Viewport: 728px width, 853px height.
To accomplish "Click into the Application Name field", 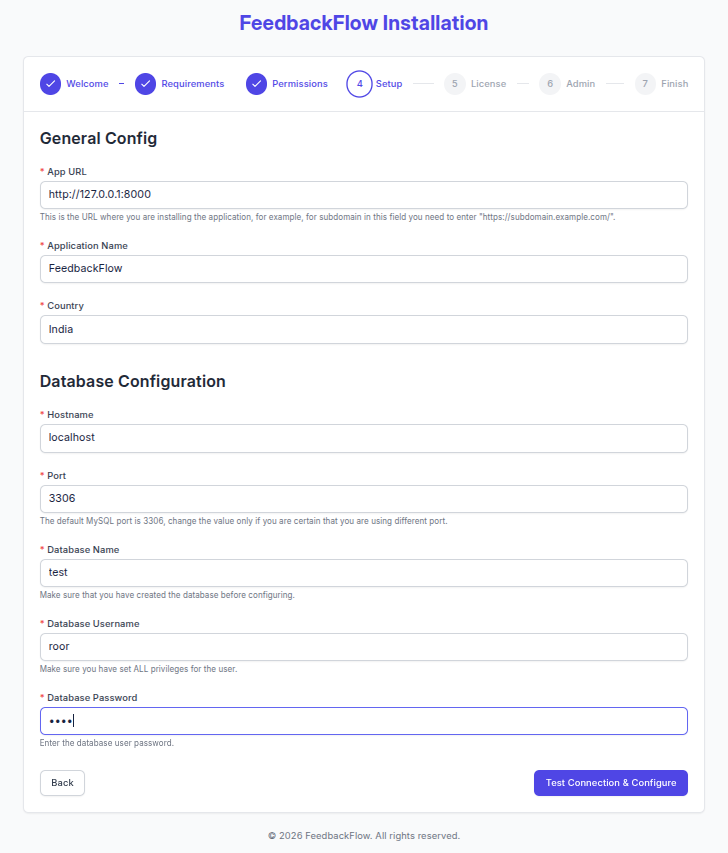I will tap(364, 268).
